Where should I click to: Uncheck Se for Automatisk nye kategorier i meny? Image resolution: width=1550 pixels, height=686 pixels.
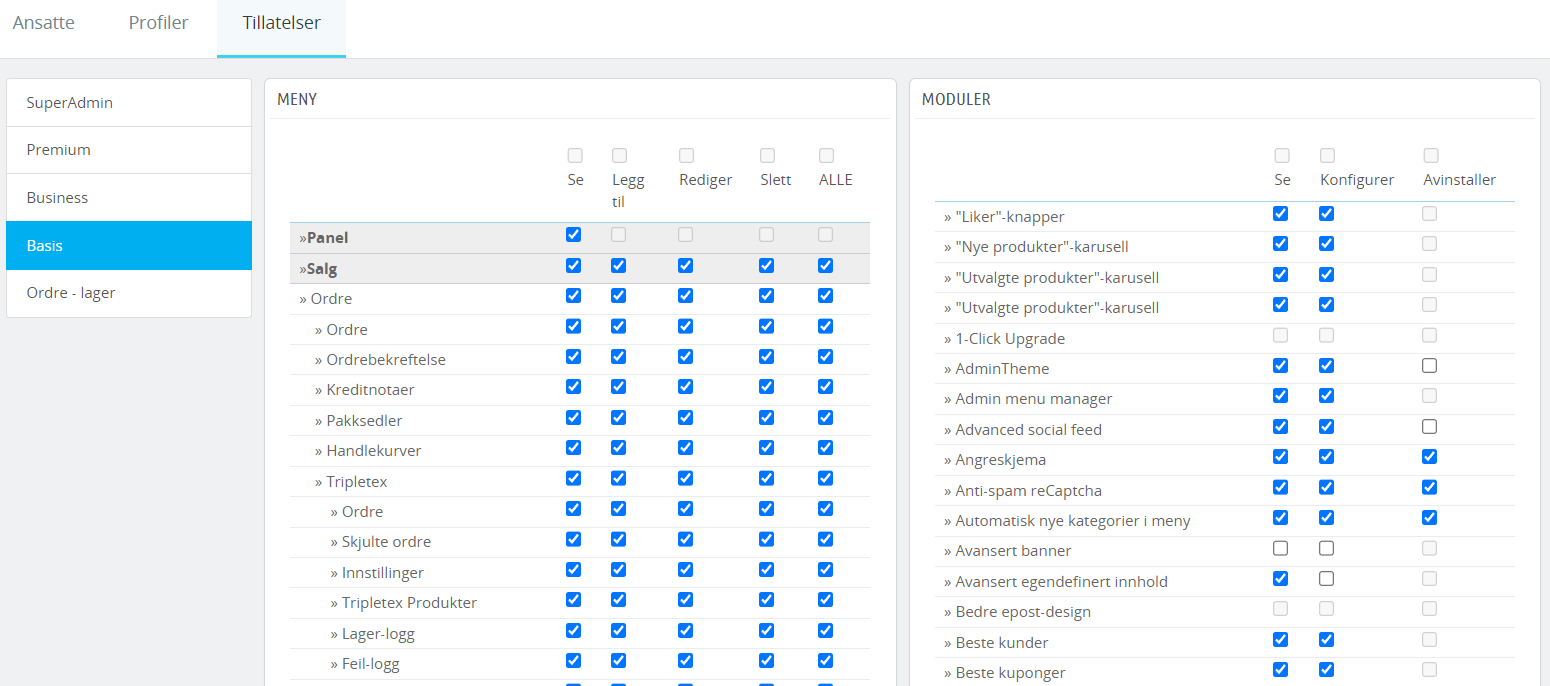[1280, 518]
